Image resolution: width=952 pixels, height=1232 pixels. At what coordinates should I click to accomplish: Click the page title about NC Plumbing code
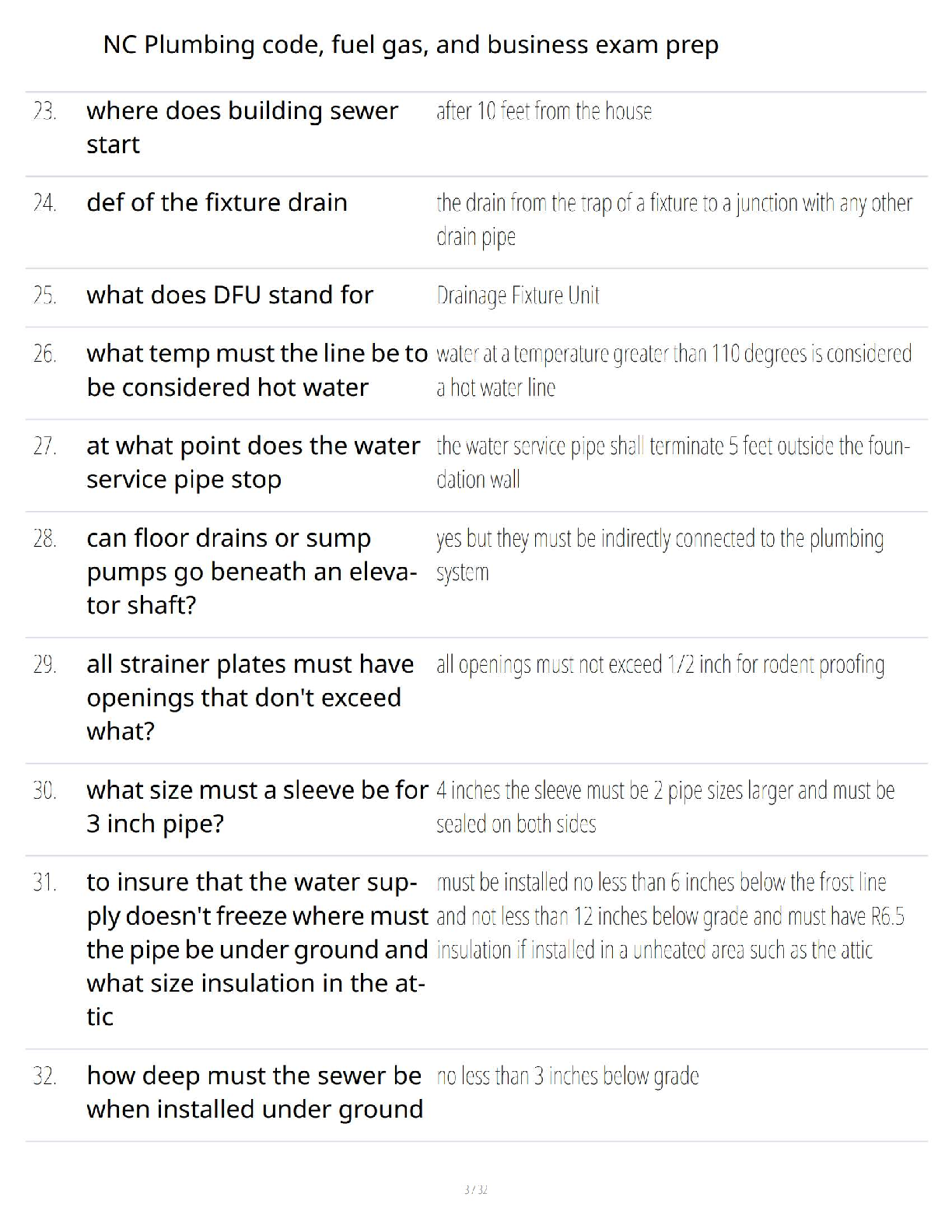[x=411, y=45]
